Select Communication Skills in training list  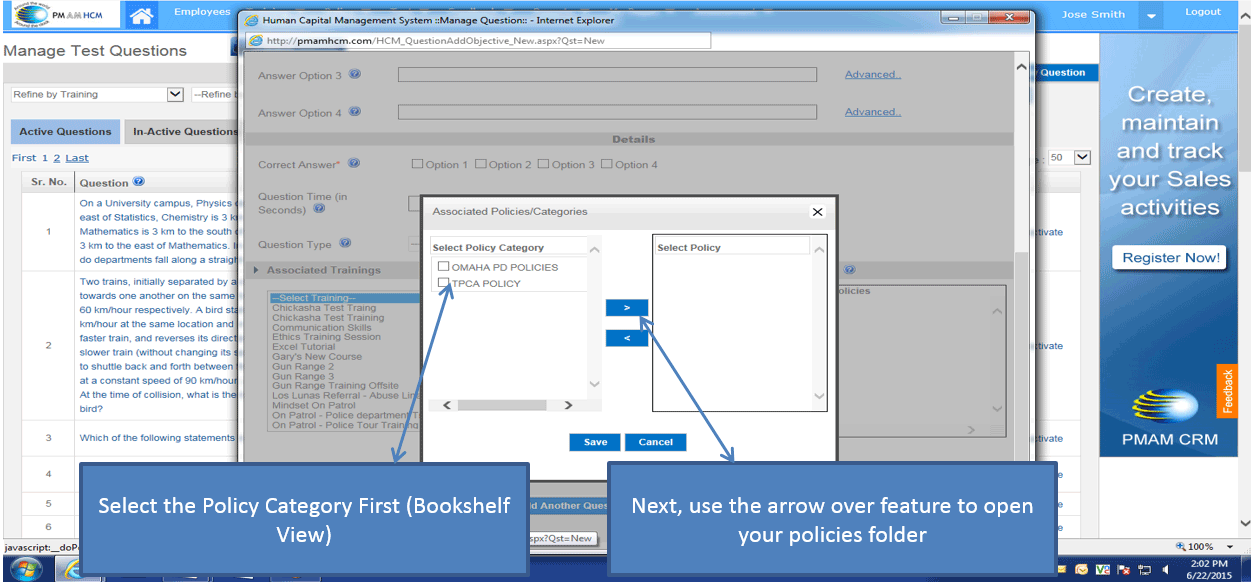click(x=322, y=328)
